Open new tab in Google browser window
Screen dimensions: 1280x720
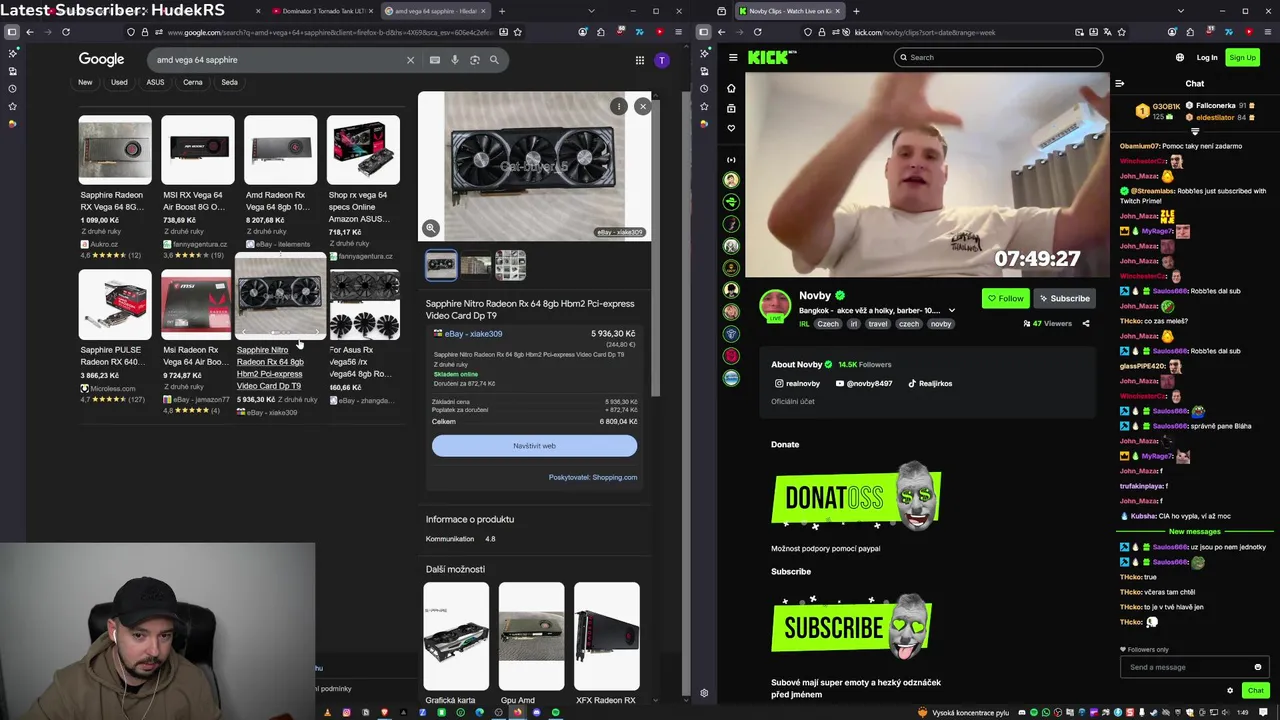(x=502, y=11)
